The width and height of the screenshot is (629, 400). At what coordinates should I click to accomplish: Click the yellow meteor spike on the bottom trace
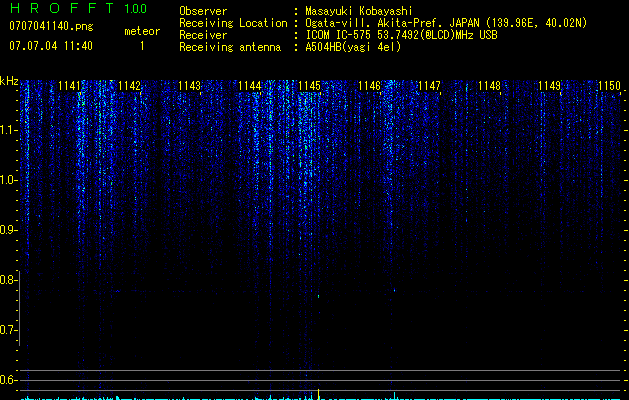pyautogui.click(x=319, y=394)
